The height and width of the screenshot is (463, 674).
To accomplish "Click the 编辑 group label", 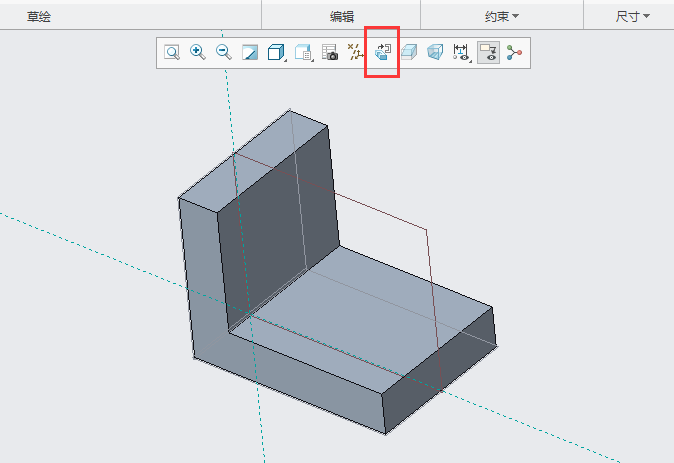I will click(x=342, y=17).
